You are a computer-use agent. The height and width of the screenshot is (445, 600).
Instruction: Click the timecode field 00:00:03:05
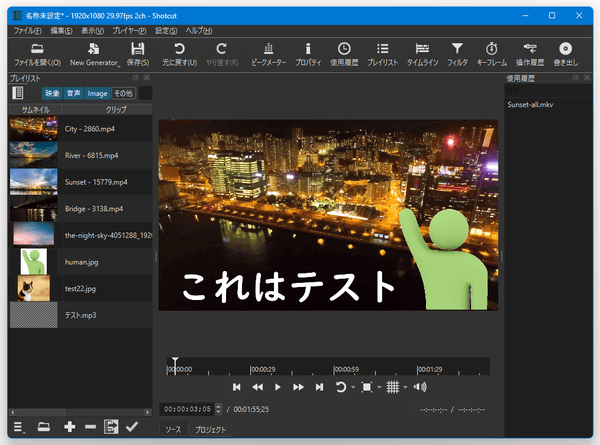(x=187, y=409)
